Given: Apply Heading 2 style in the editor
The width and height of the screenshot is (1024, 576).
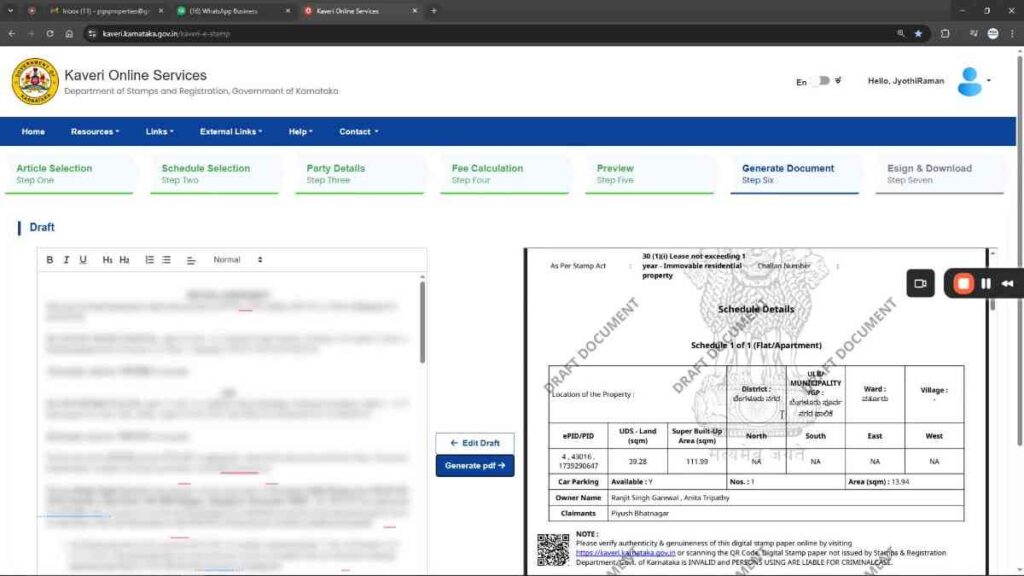Looking at the screenshot, I should (x=124, y=259).
